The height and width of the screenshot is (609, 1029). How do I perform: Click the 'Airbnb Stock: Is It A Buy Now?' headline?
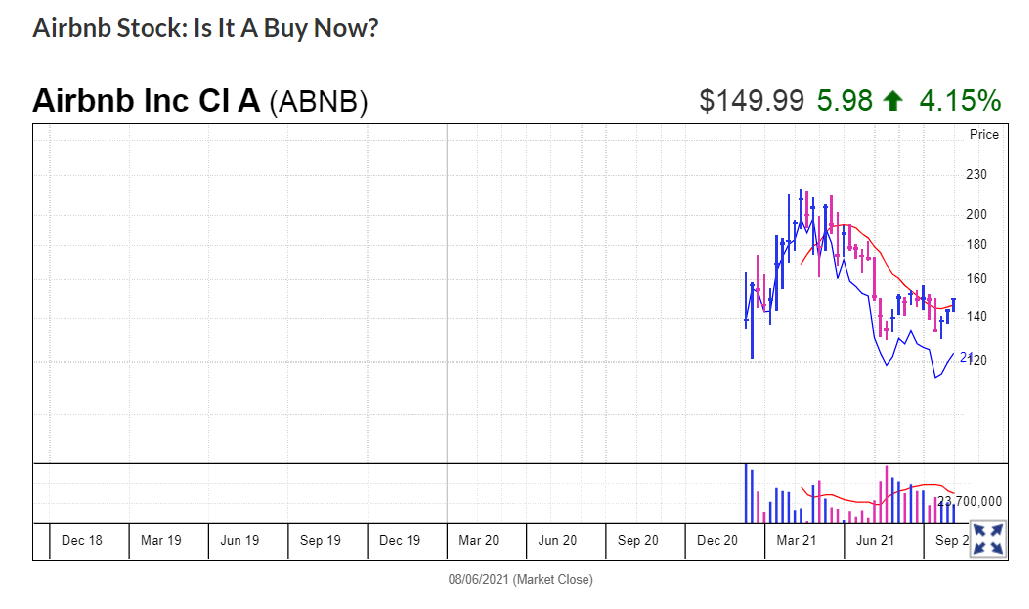205,27
